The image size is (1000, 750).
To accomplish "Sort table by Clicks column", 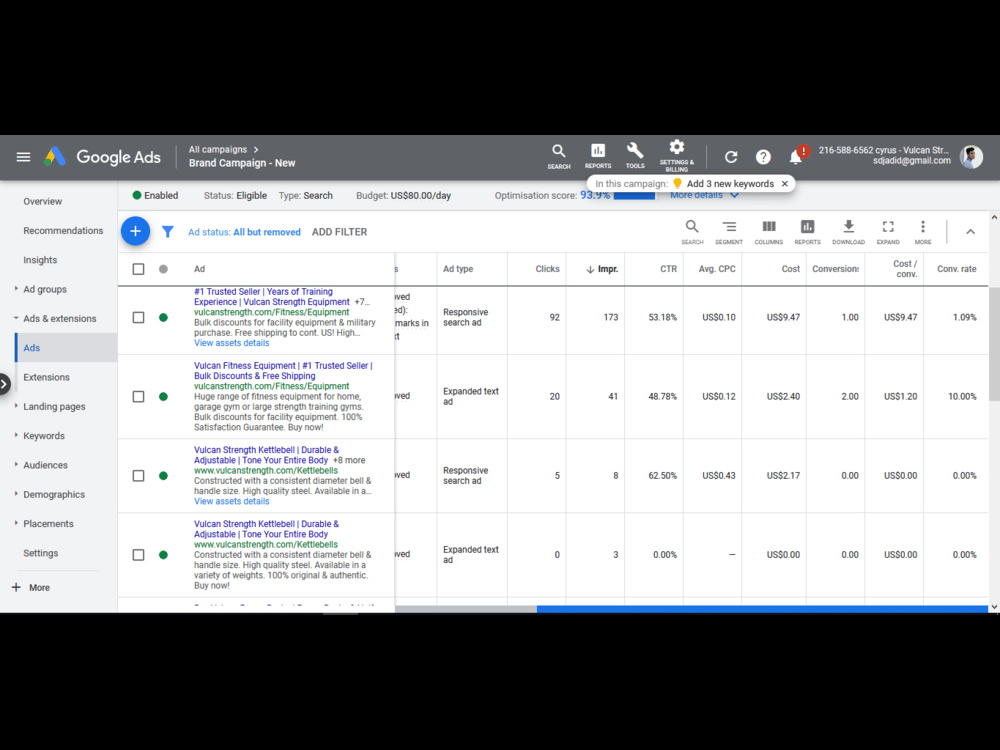I will click(547, 269).
